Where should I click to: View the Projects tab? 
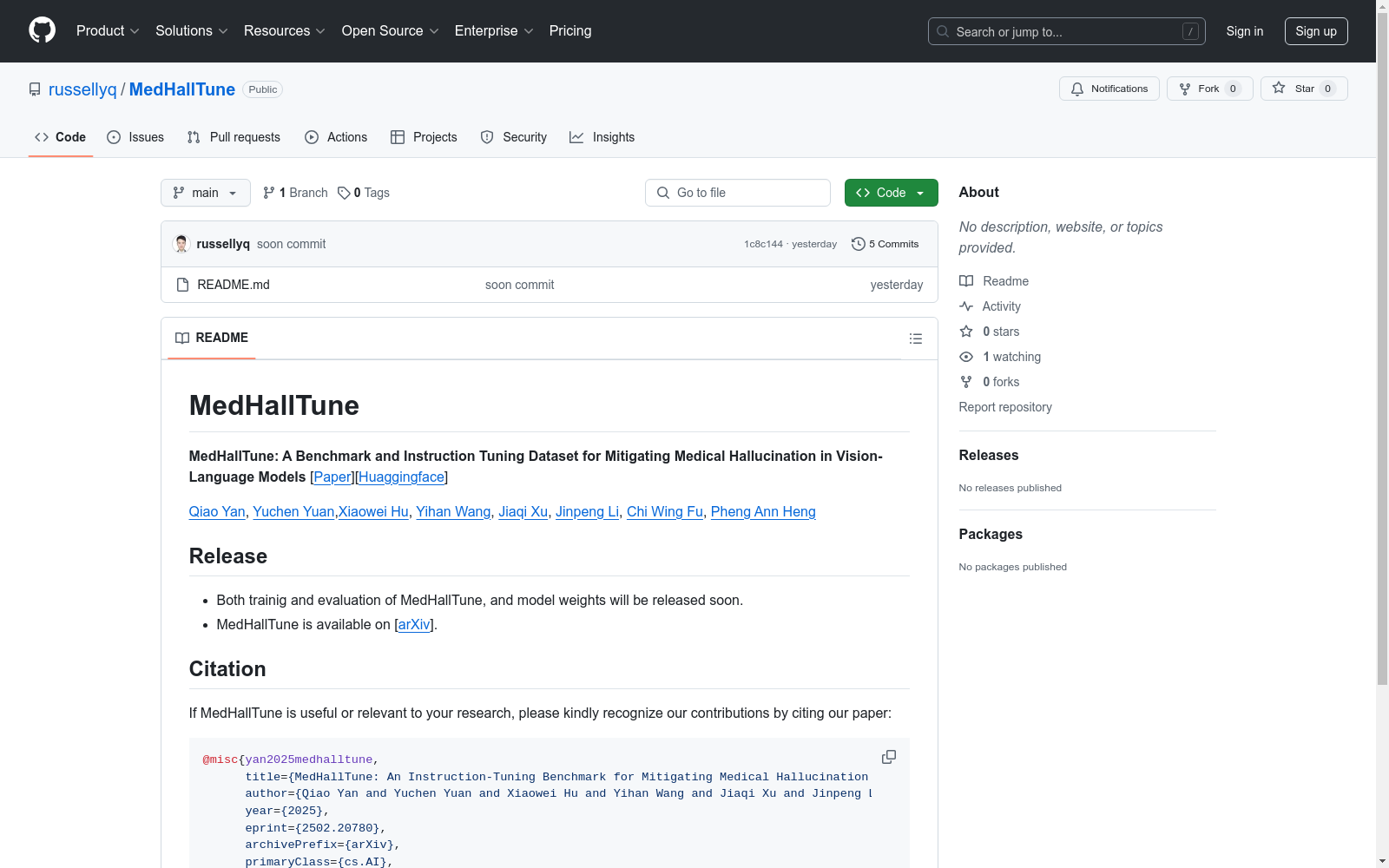[x=424, y=137]
